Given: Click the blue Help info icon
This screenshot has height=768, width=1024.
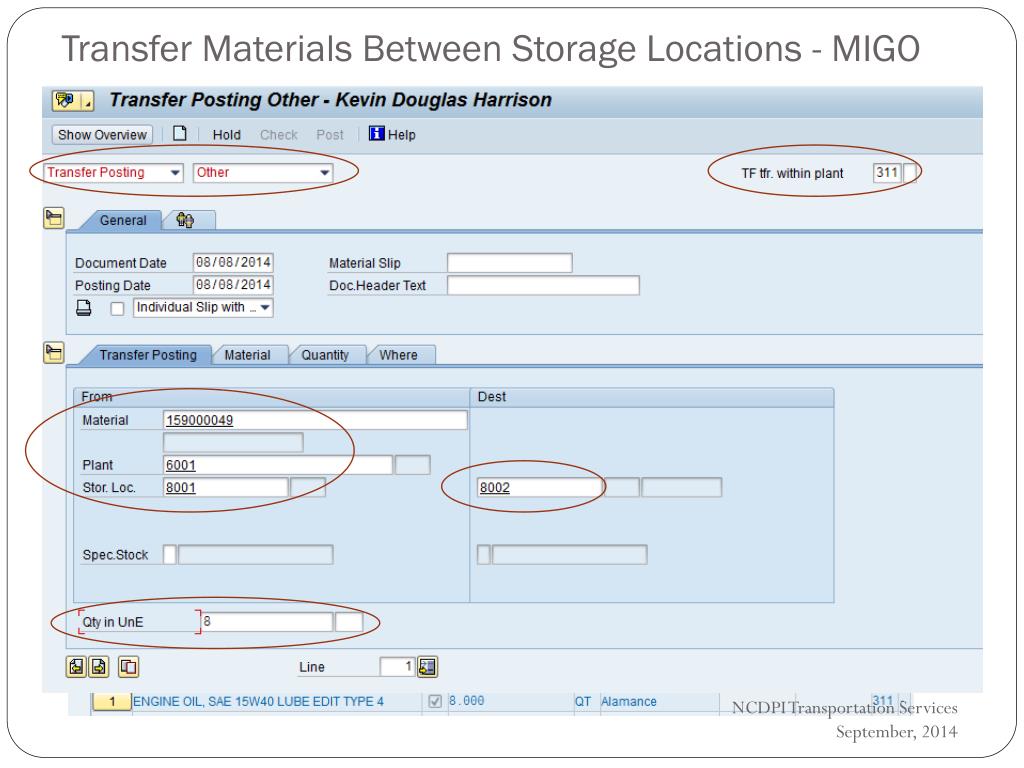Looking at the screenshot, I should [x=376, y=134].
